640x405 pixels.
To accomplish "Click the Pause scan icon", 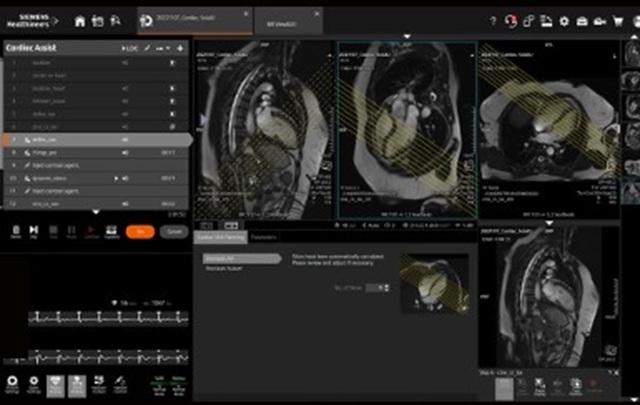I will click(x=71, y=231).
